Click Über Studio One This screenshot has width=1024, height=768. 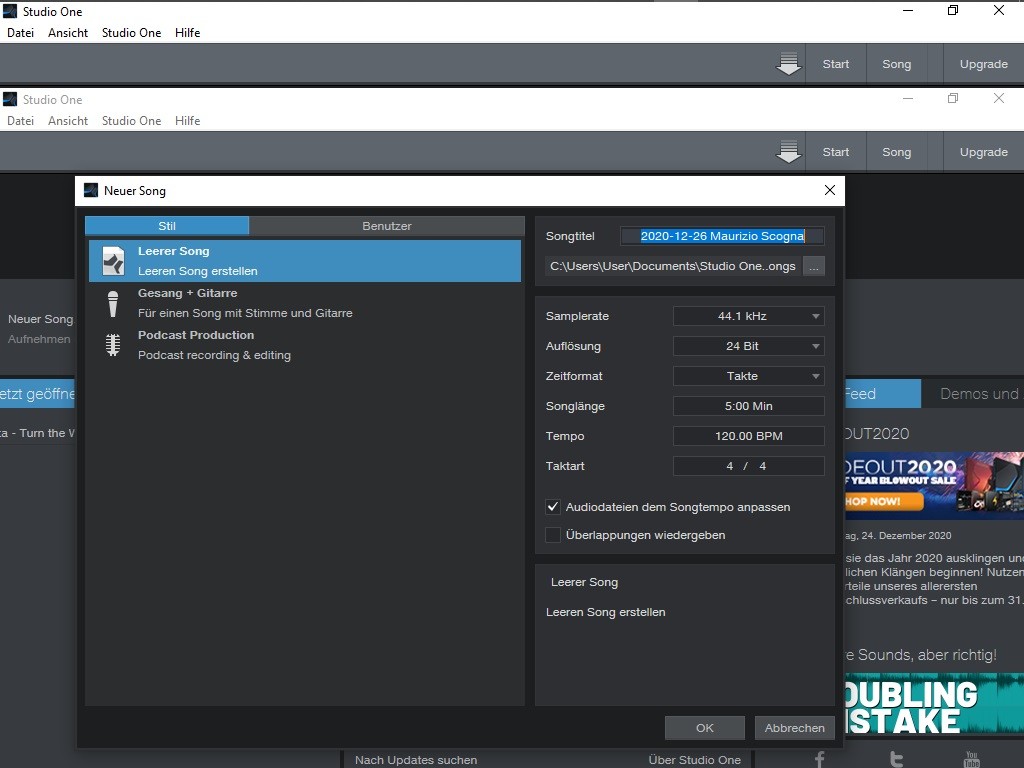coord(694,760)
